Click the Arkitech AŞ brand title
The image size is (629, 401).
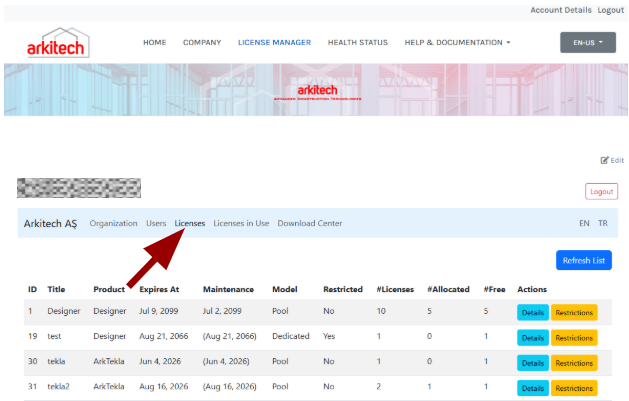pos(50,223)
